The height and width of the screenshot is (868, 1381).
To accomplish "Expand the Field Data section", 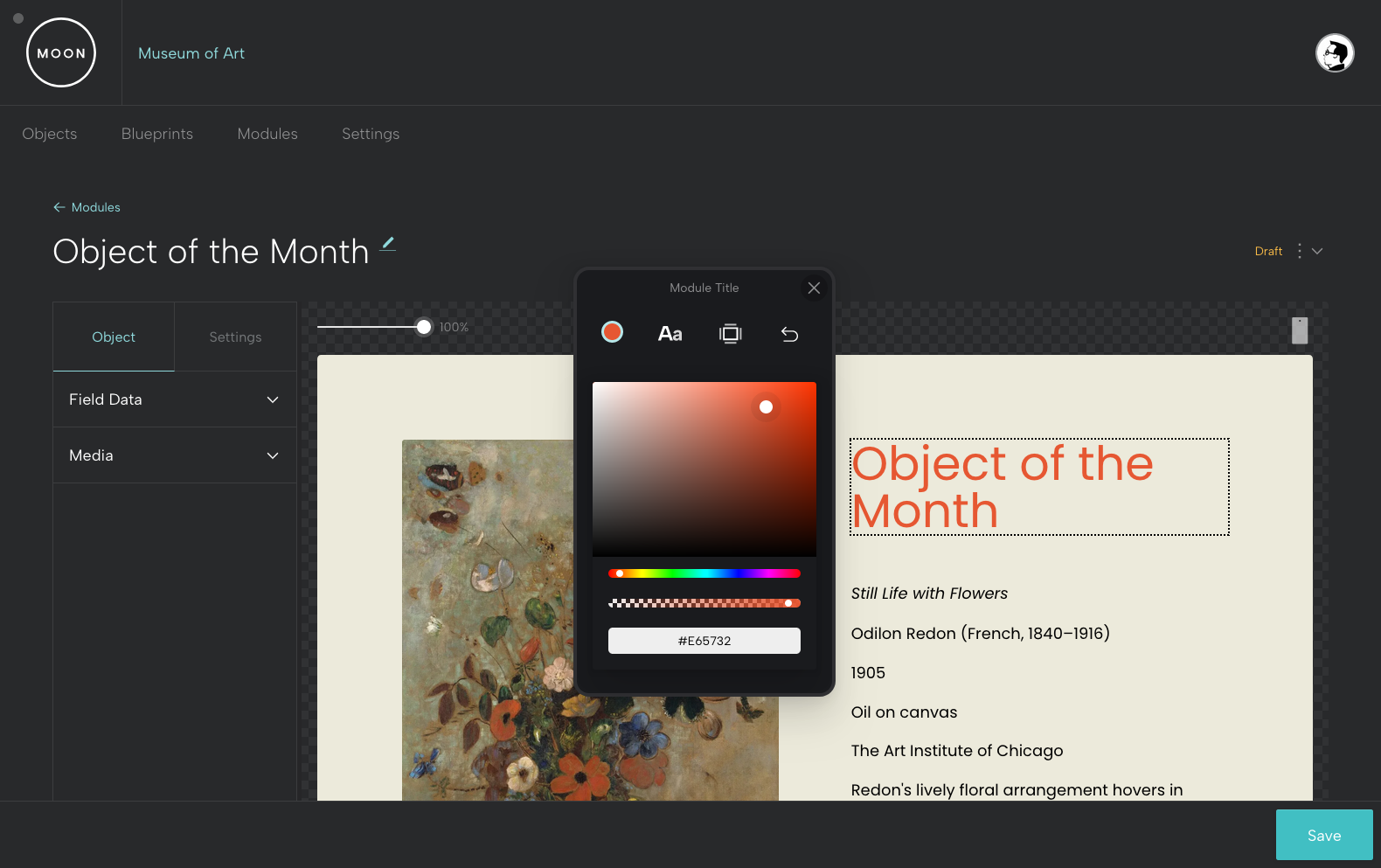I will pos(175,399).
